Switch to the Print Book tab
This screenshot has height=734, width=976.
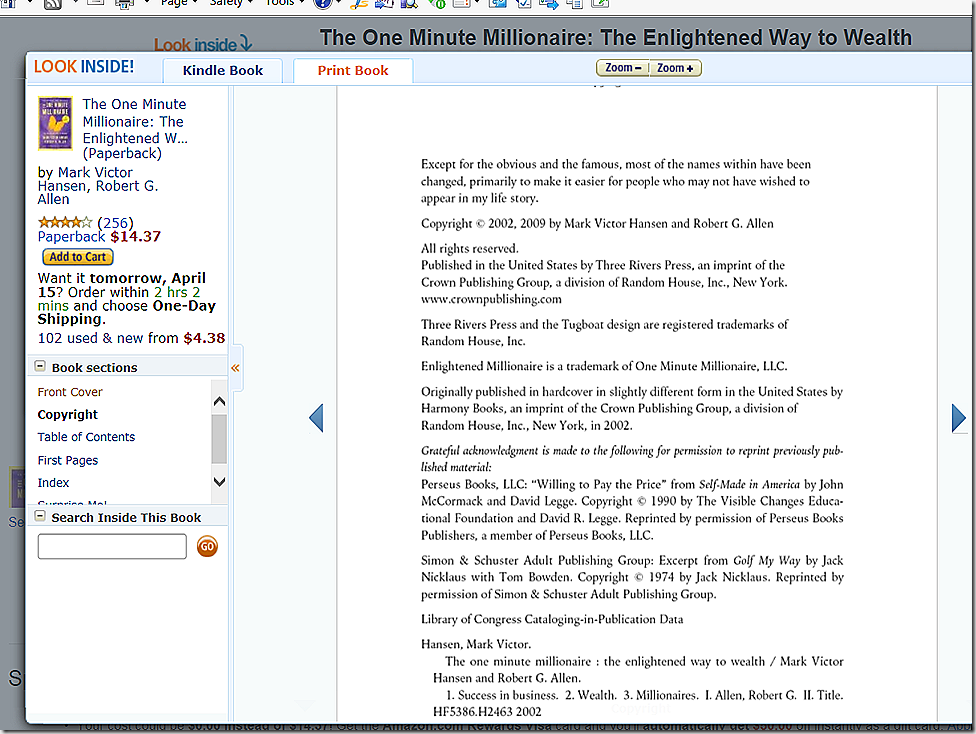[353, 70]
